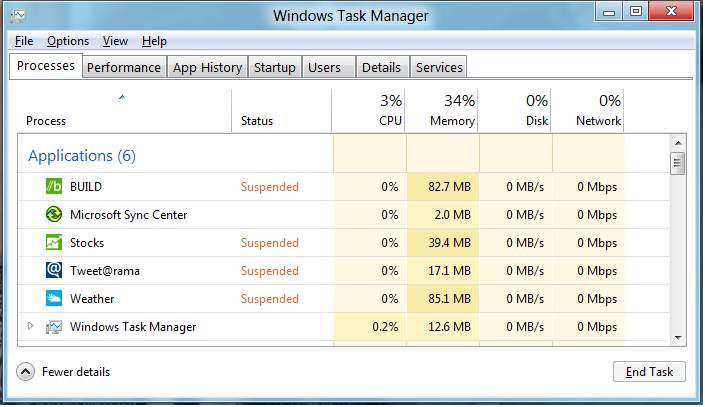This screenshot has width=705, height=407.
Task: Collapse the Applications (6) group header
Action: coord(82,156)
